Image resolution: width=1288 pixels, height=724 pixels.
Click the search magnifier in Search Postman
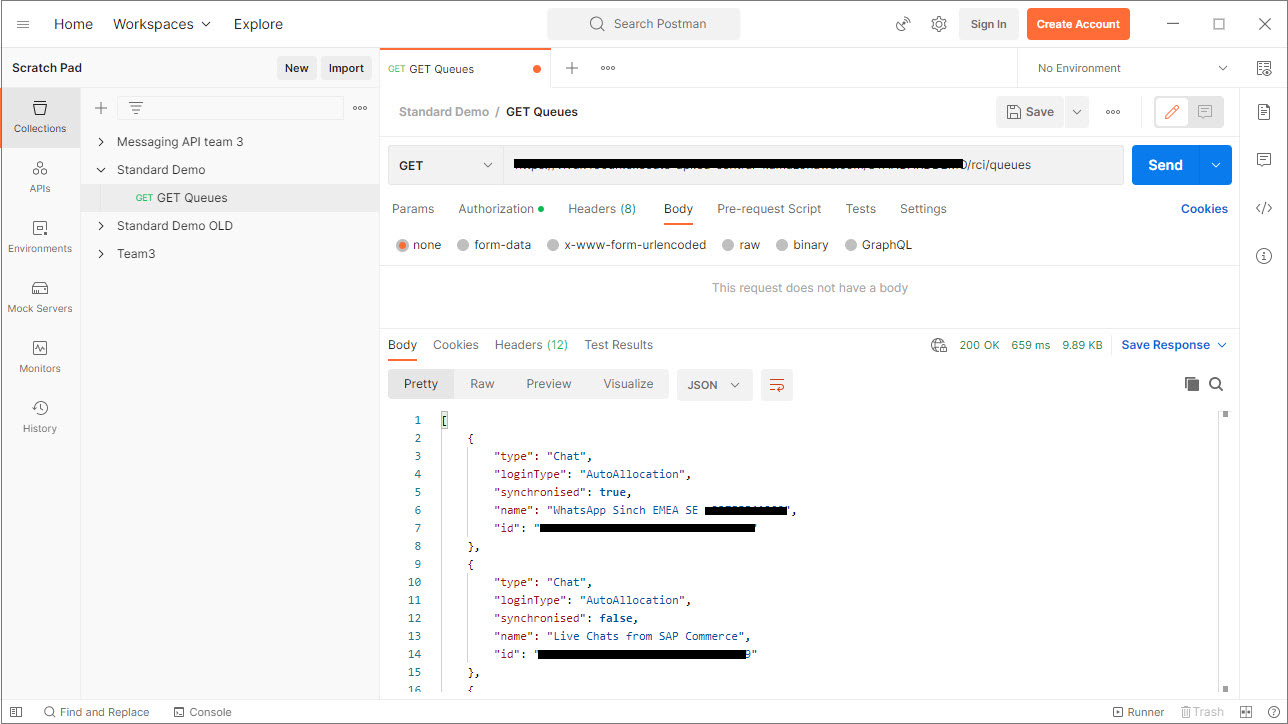[x=597, y=24]
